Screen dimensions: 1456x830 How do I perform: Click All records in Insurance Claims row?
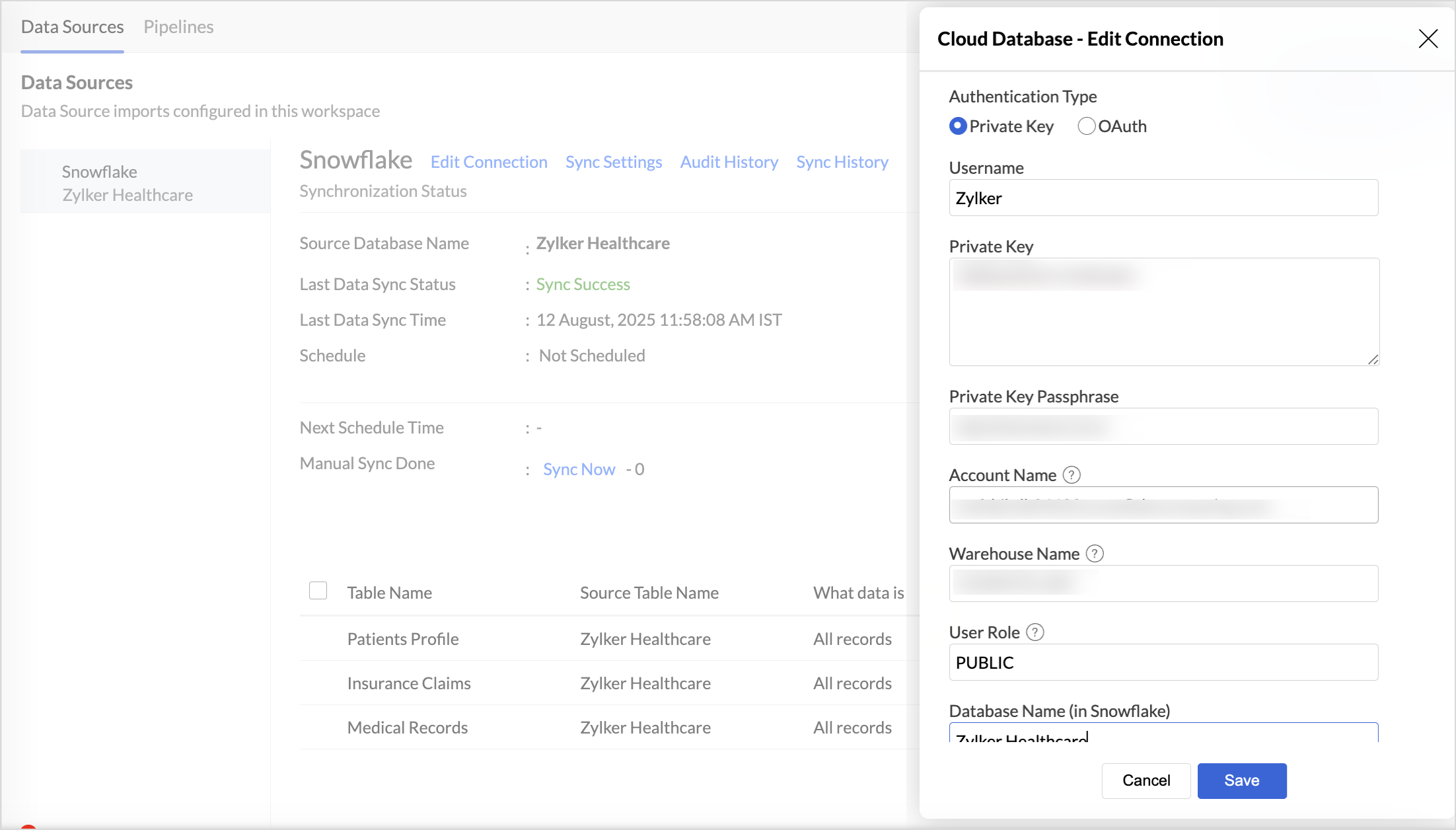(852, 683)
